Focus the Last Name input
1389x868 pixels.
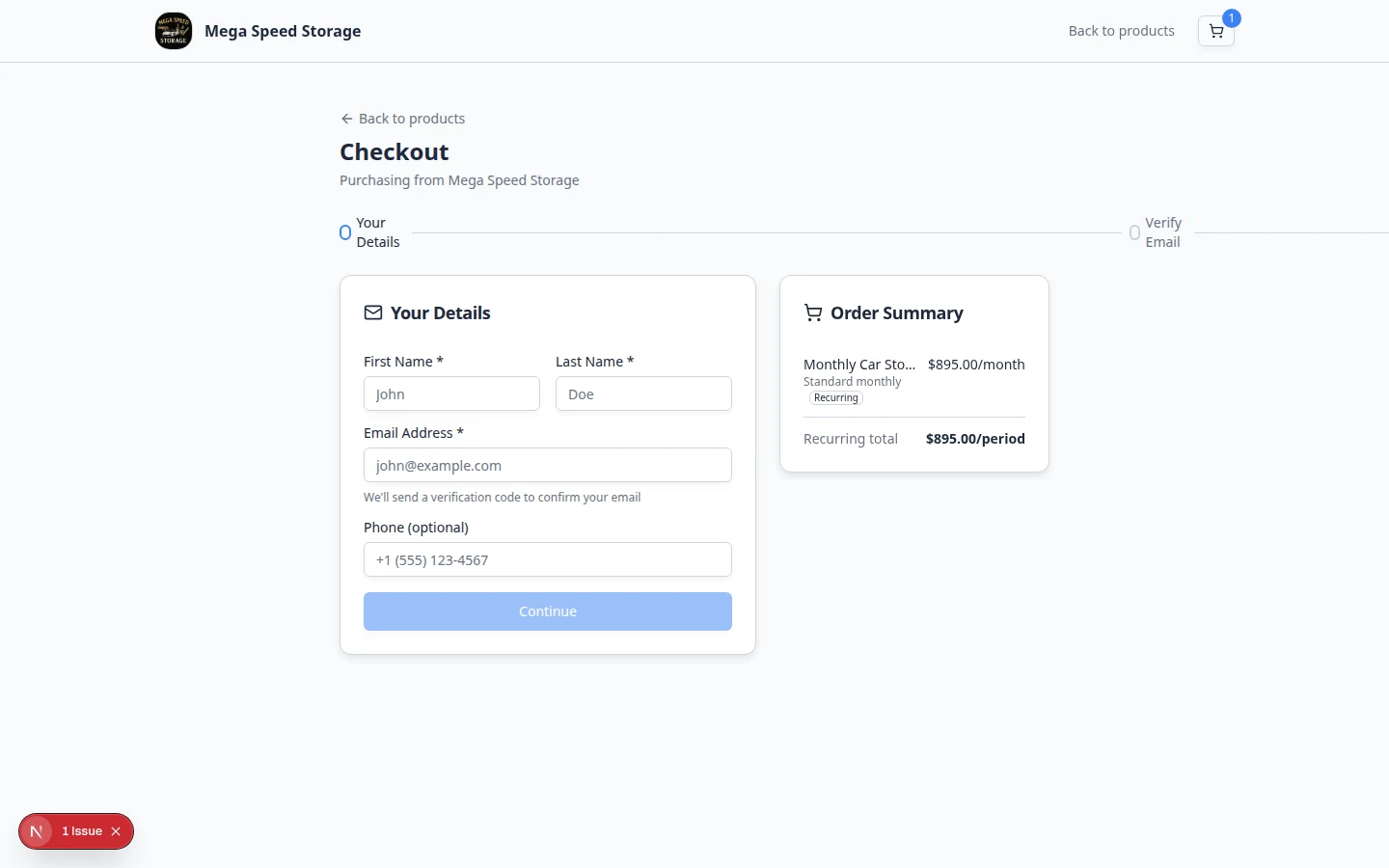click(643, 393)
